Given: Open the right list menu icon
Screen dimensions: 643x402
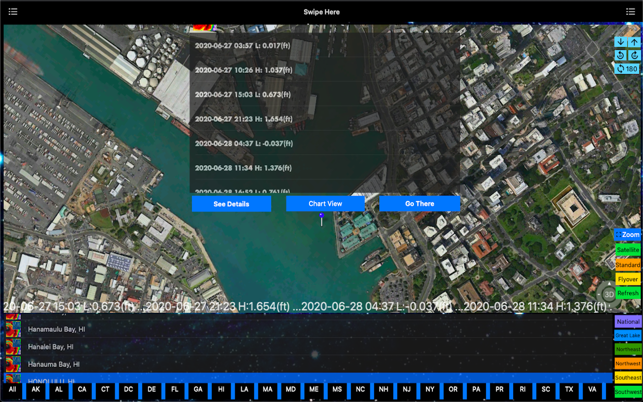Looking at the screenshot, I should coord(630,11).
